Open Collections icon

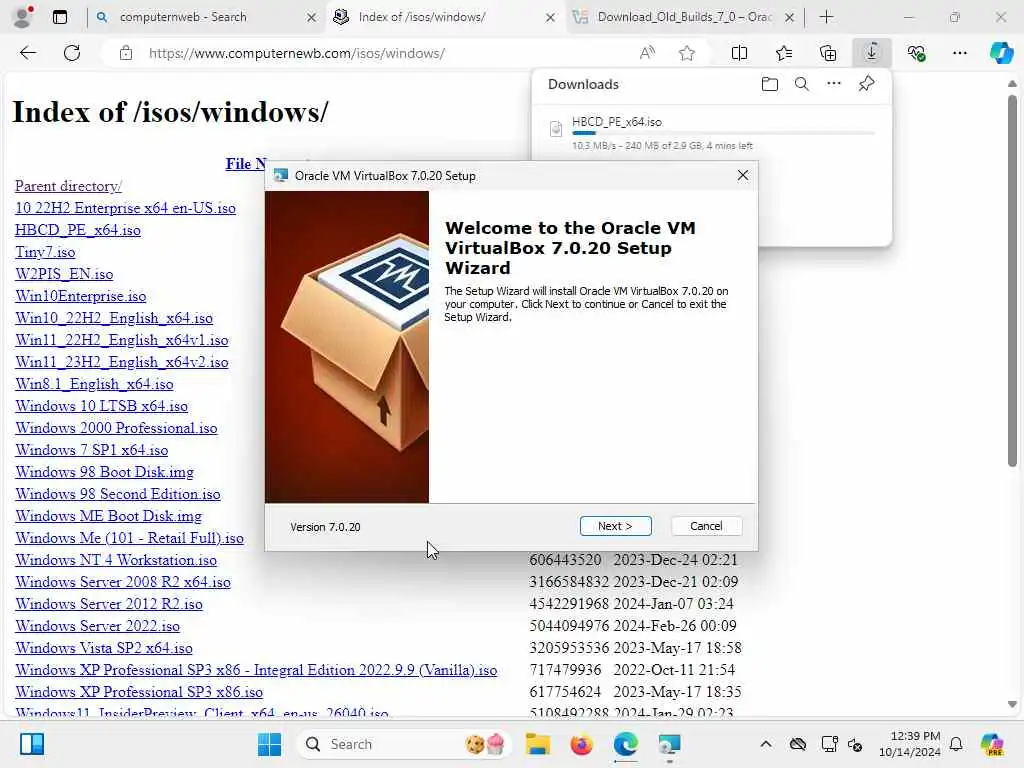827,53
